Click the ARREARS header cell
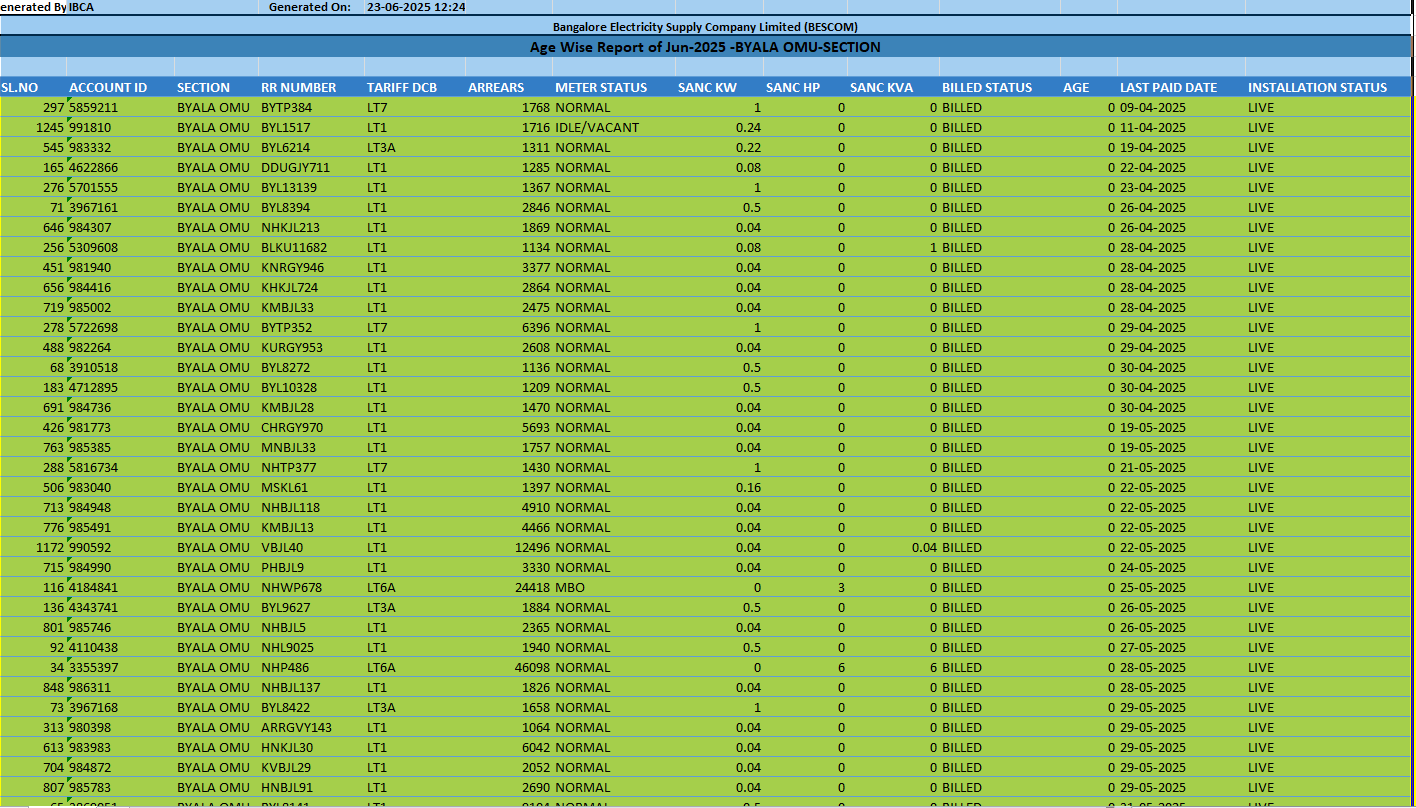 [x=508, y=87]
